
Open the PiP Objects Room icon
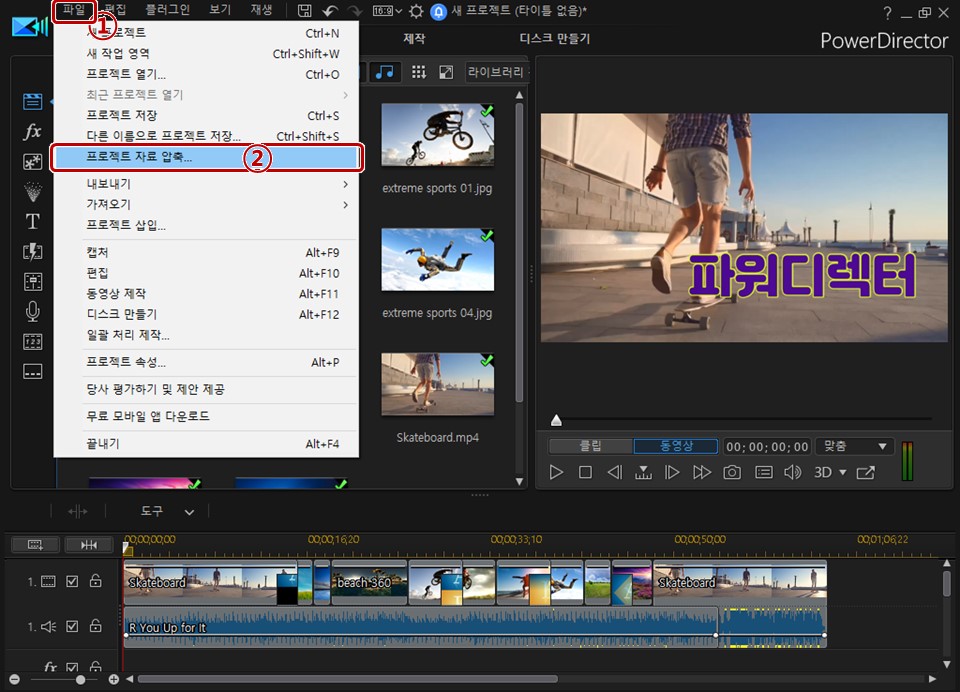pos(32,162)
